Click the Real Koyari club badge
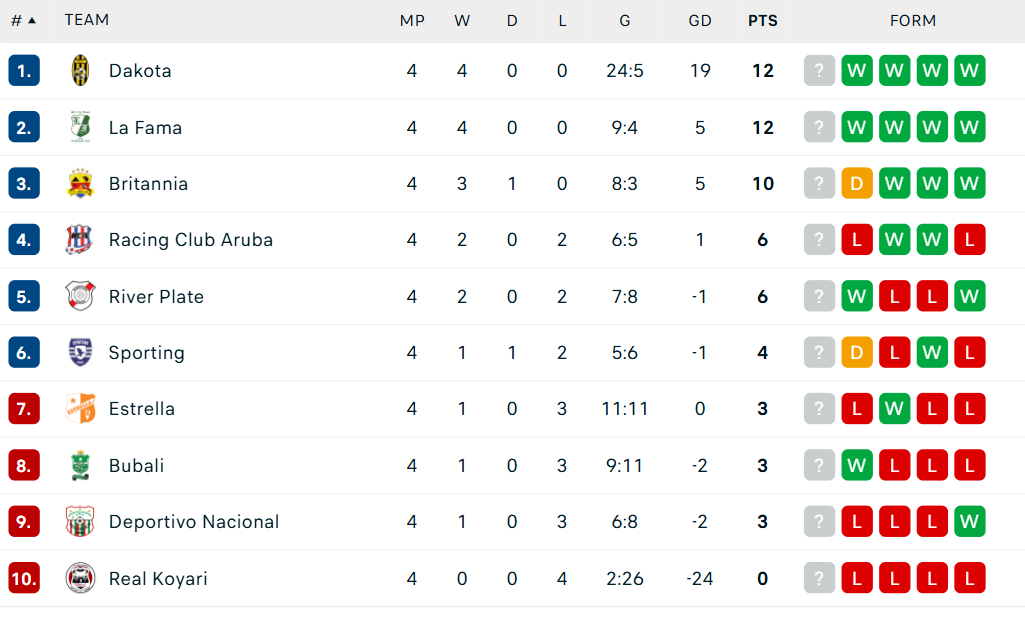The image size is (1025, 618). [x=80, y=578]
